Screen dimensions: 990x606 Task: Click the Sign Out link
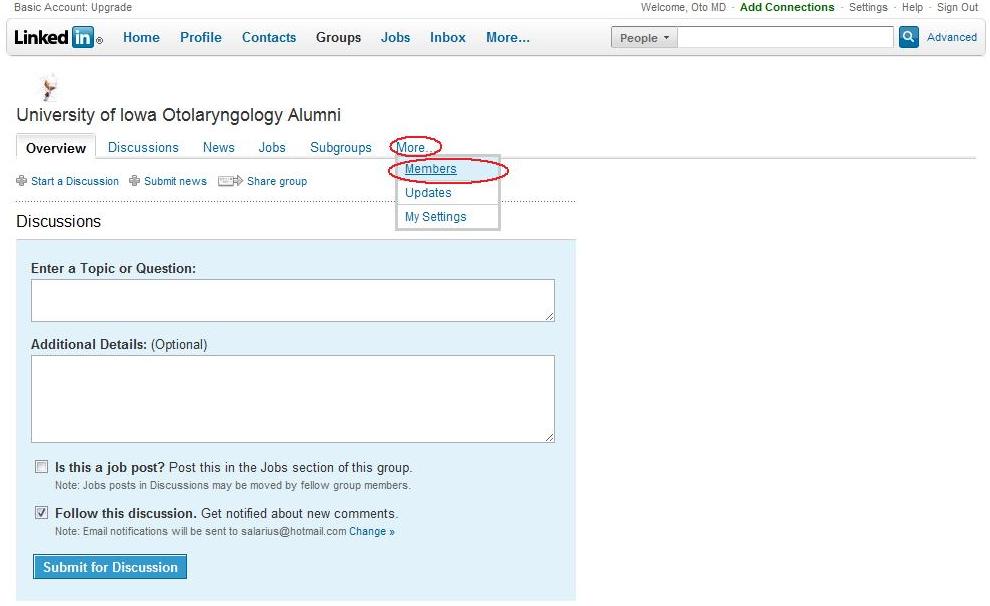[x=957, y=7]
